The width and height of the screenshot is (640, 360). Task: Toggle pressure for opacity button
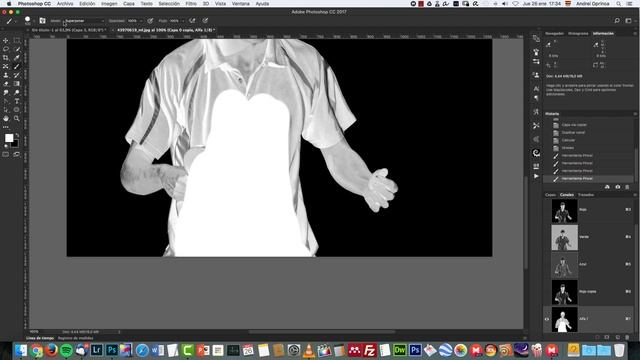click(150, 20)
